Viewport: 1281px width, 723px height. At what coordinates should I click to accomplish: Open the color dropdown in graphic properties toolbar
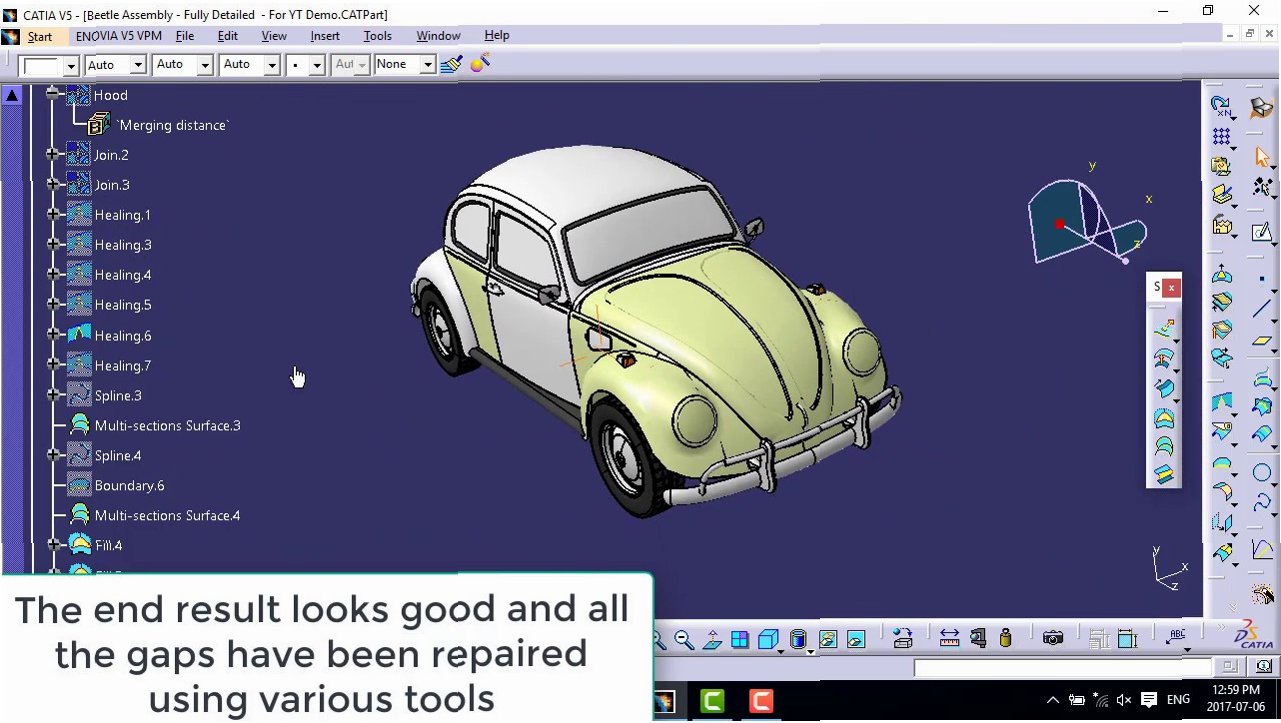(48, 65)
